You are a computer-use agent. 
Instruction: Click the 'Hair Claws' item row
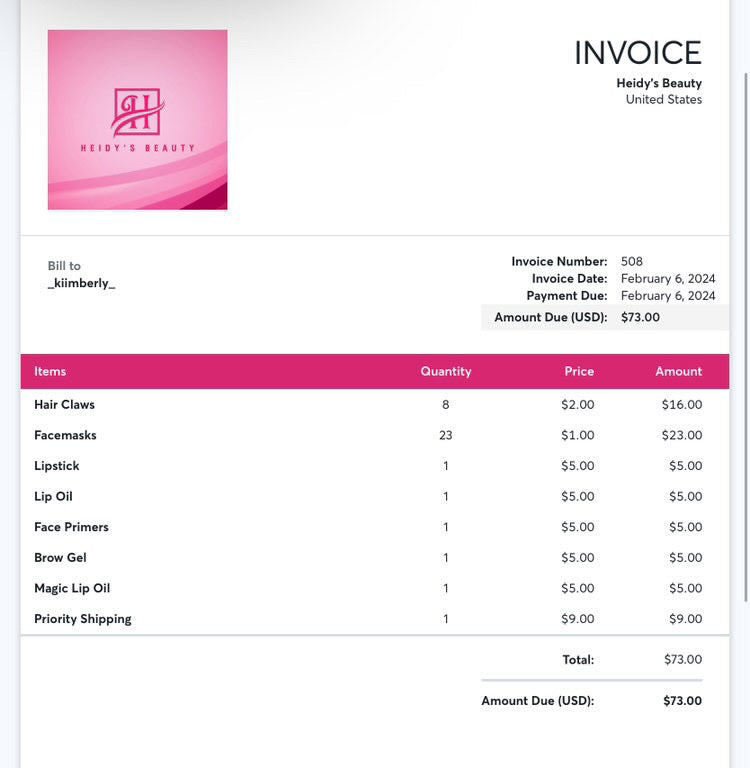375,405
